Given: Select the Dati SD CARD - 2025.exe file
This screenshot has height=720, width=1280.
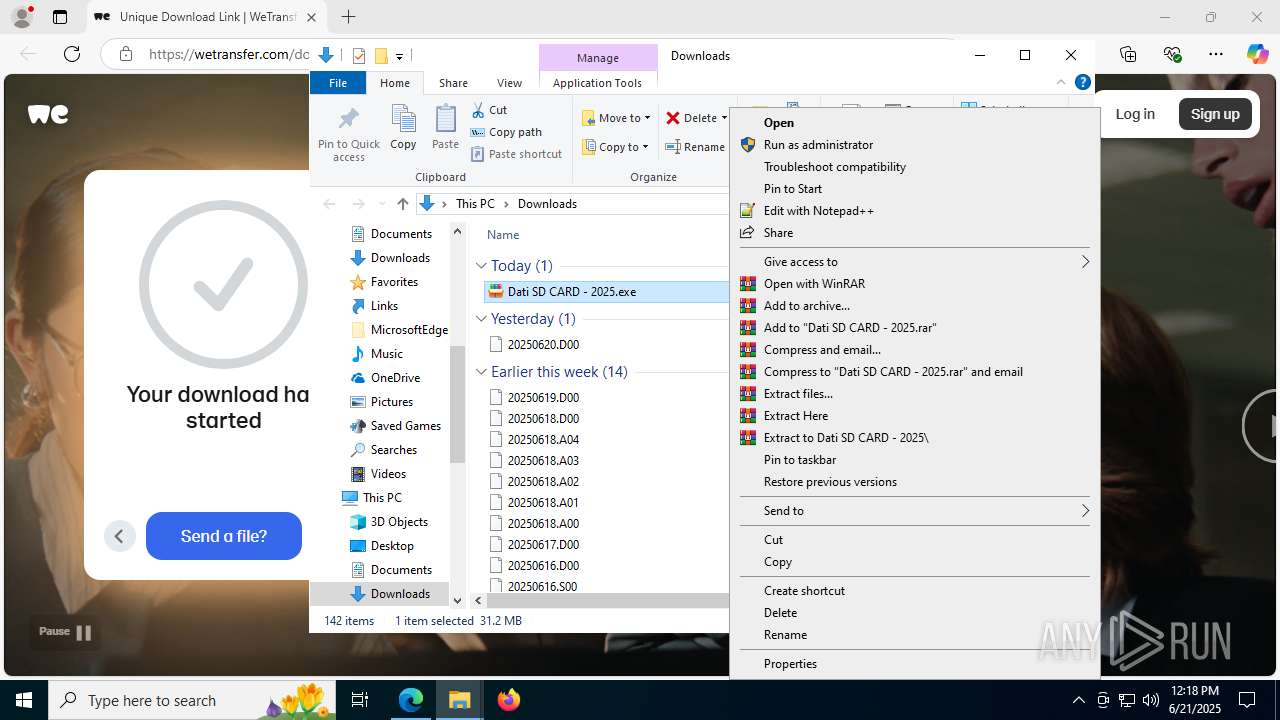Looking at the screenshot, I should (x=607, y=292).
